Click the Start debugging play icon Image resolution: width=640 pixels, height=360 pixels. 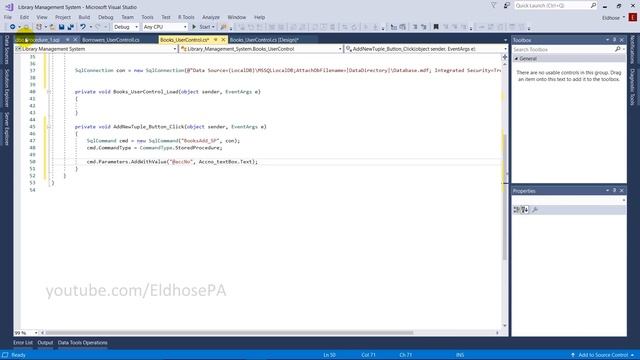[194, 27]
